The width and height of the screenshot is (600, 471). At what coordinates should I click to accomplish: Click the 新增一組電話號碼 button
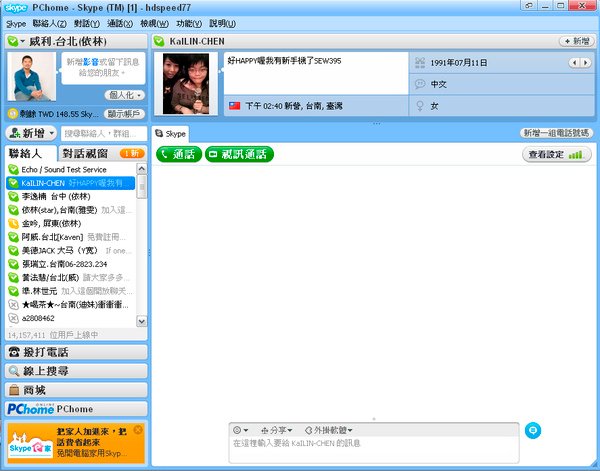556,133
